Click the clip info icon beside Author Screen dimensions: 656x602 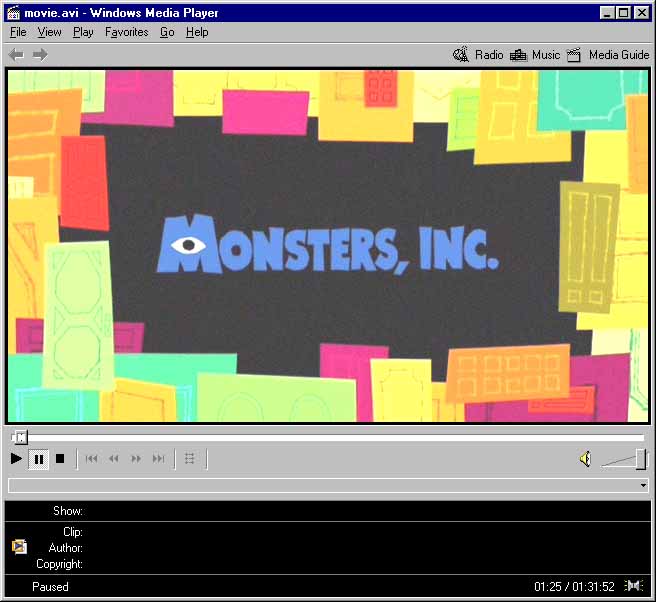coord(19,547)
